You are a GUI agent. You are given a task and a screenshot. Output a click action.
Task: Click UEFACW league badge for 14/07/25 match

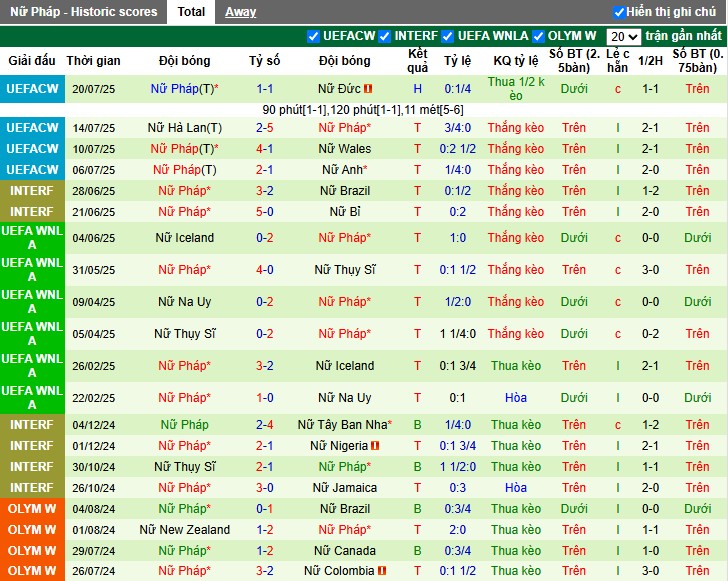pos(32,128)
